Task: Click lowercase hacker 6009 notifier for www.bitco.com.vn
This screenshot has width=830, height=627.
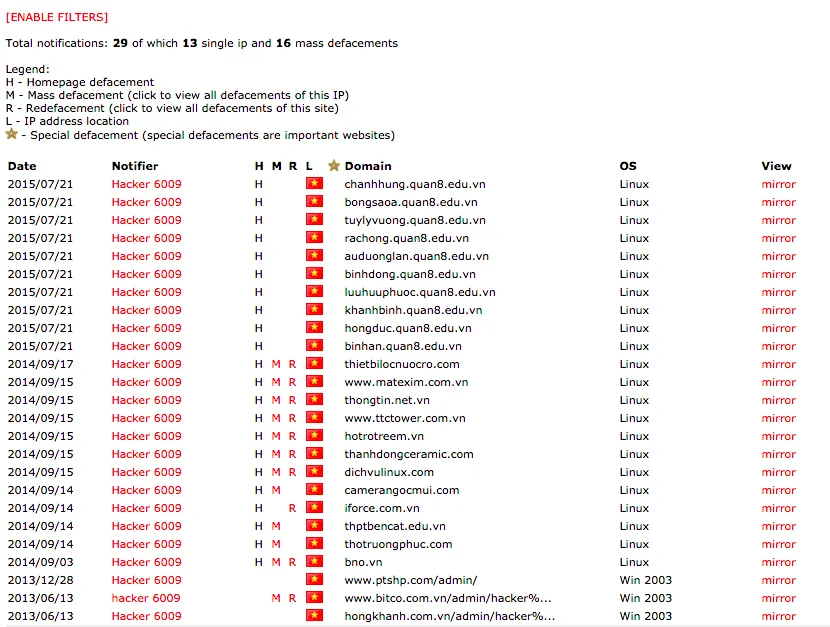Action: pos(146,598)
